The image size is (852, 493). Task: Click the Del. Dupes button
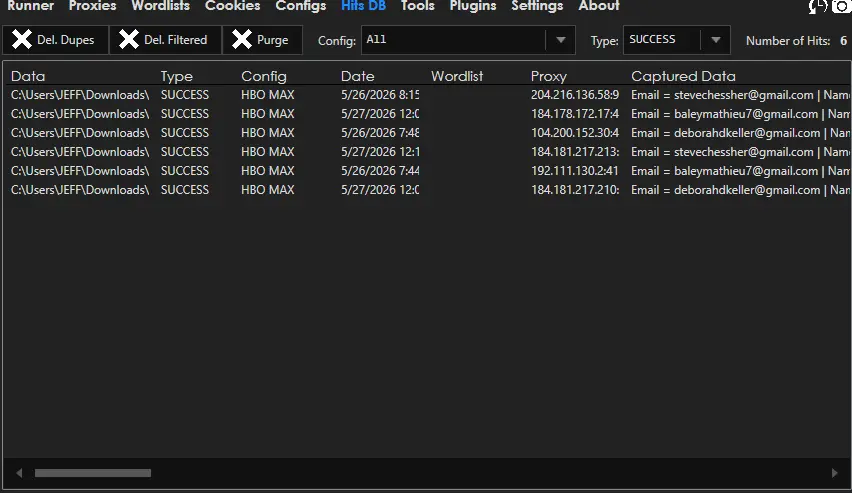[55, 40]
